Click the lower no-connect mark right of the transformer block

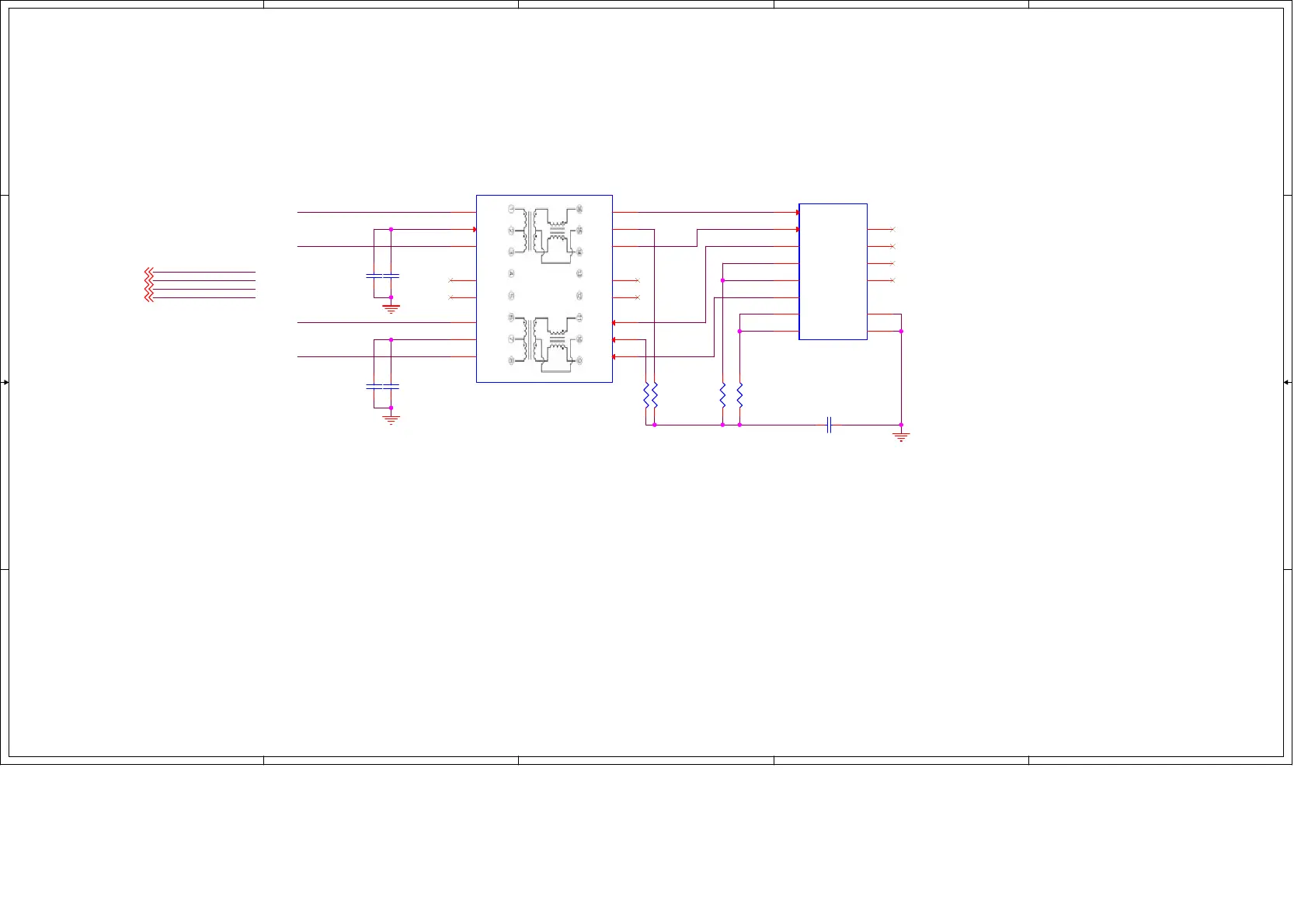click(x=638, y=297)
